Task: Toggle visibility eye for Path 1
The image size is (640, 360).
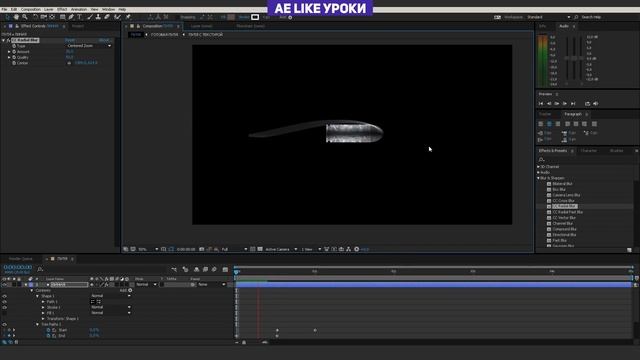Action: tap(4, 302)
